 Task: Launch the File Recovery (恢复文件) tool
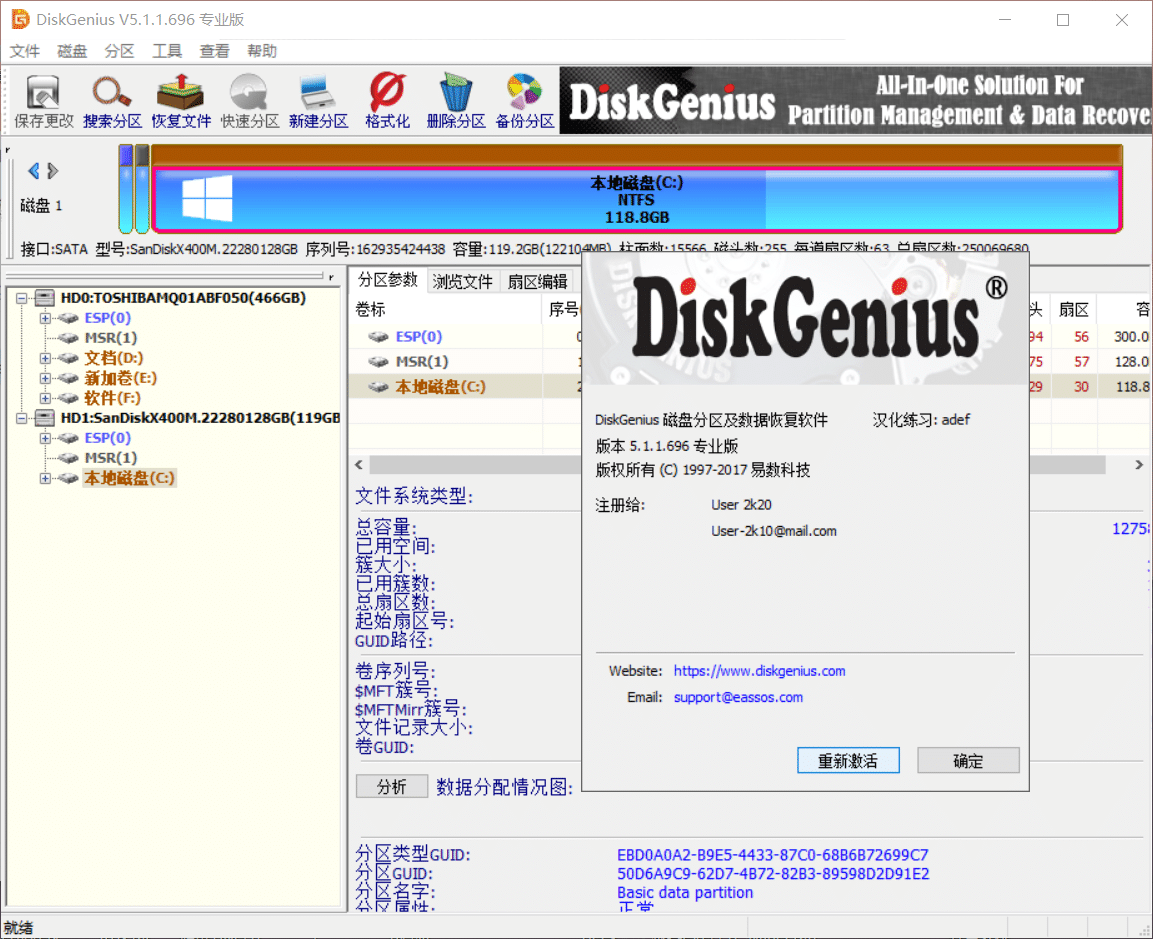(181, 101)
